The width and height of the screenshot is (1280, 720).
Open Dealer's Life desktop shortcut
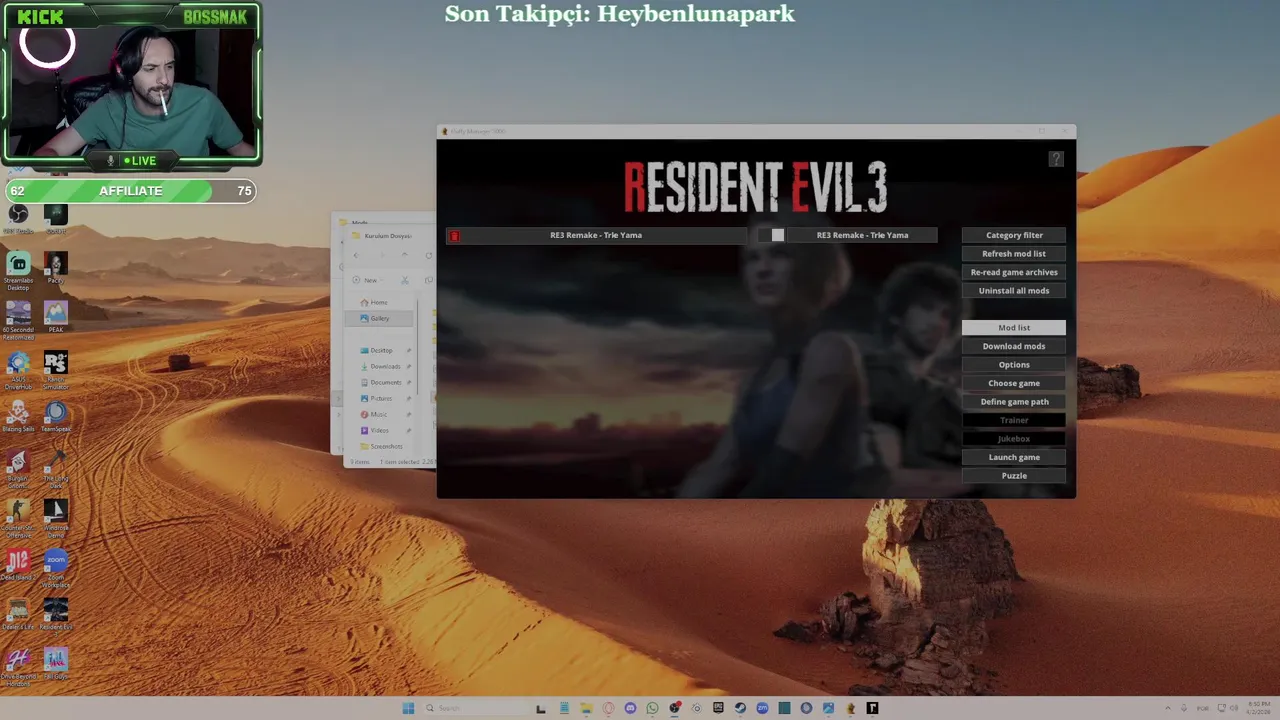(x=18, y=615)
